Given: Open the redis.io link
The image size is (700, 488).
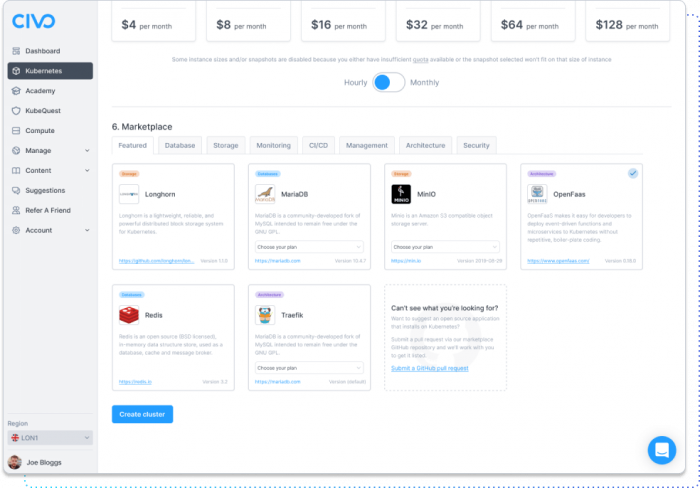Looking at the screenshot, I should click(x=135, y=382).
